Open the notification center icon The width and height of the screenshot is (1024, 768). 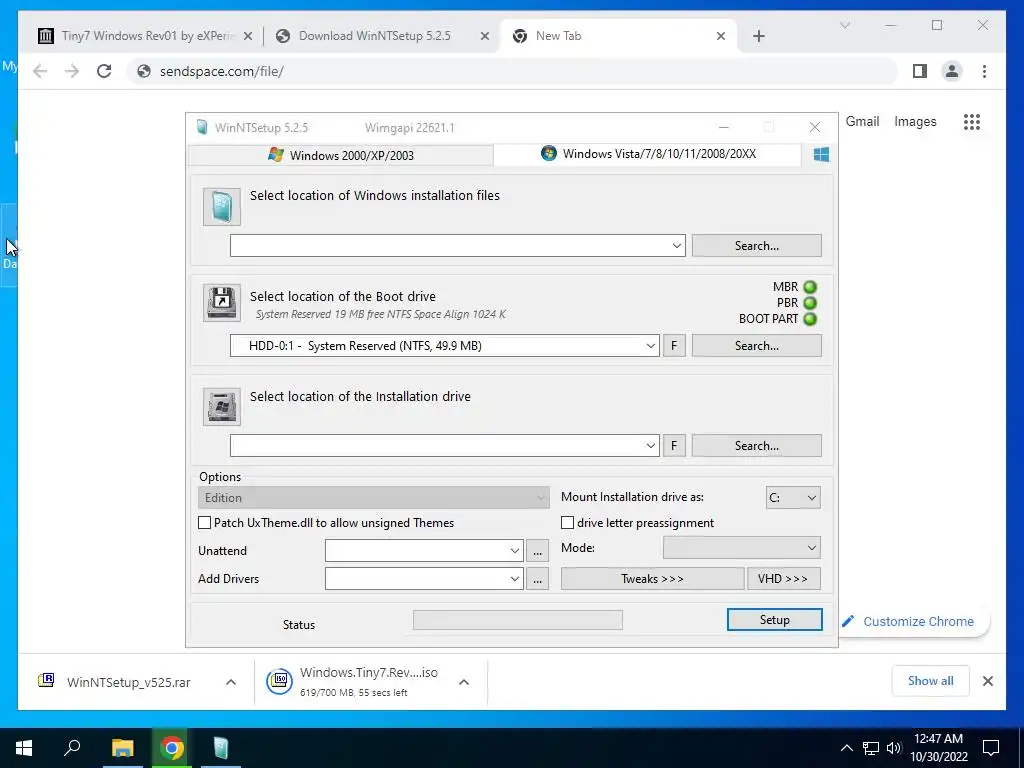click(x=991, y=748)
